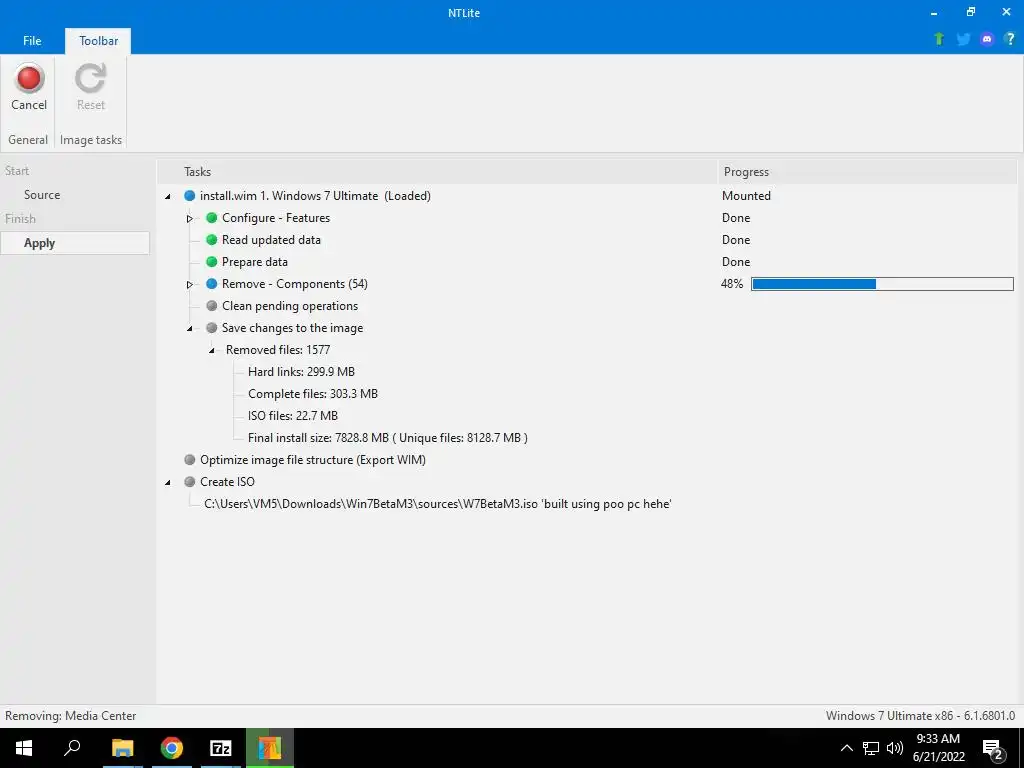This screenshot has width=1024, height=768.
Task: Click grey dot beside Optimize image file structure
Action: pos(189,460)
